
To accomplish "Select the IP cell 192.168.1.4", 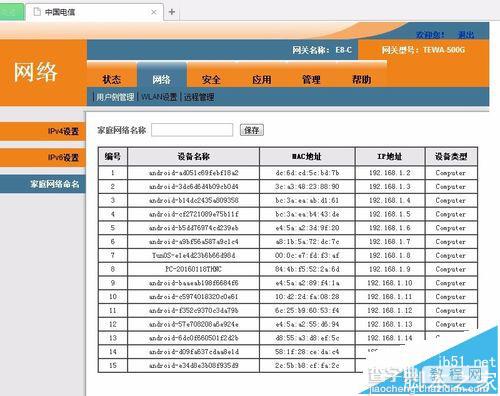I will [390, 200].
